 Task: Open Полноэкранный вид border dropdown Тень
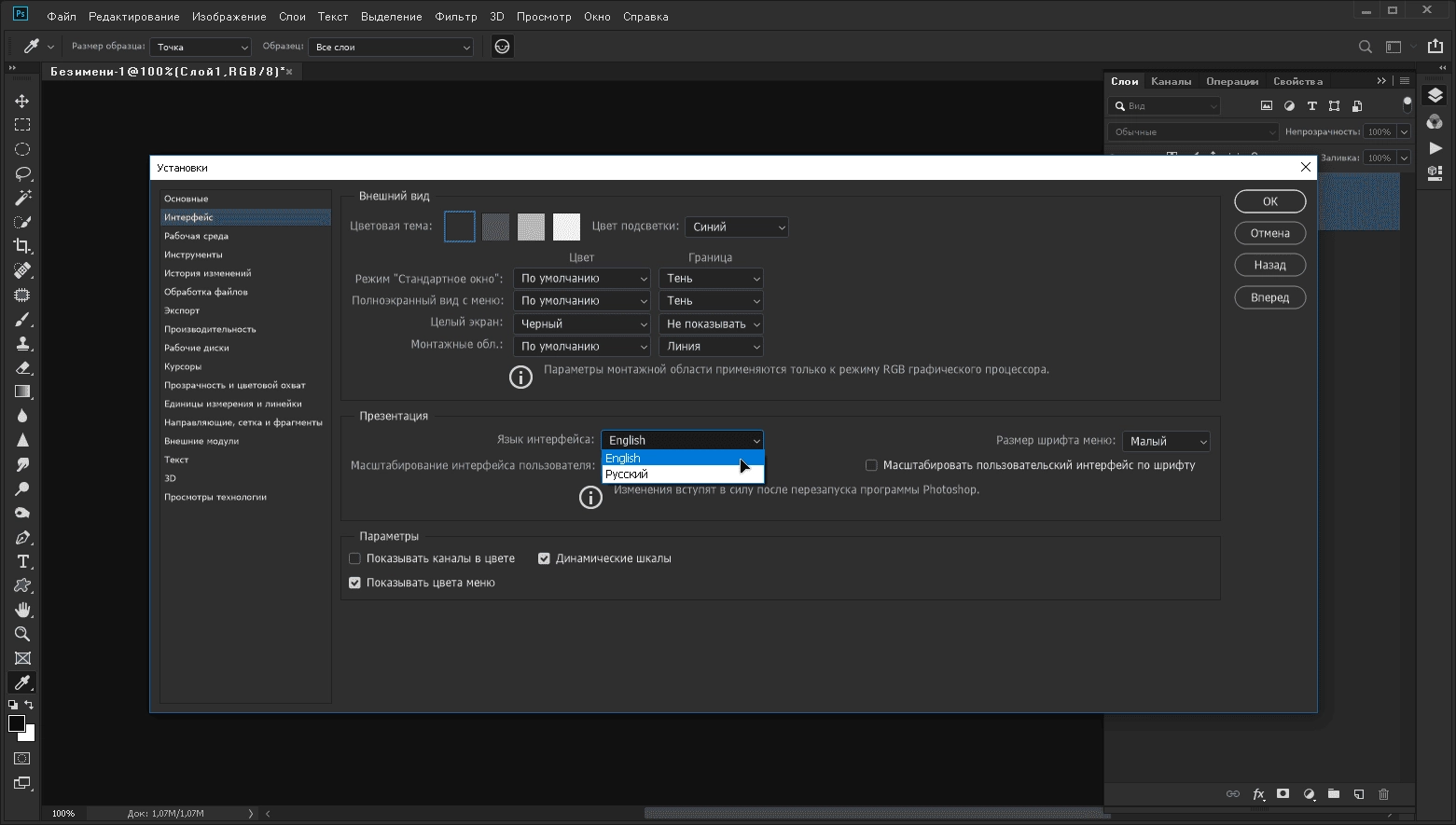click(x=712, y=300)
